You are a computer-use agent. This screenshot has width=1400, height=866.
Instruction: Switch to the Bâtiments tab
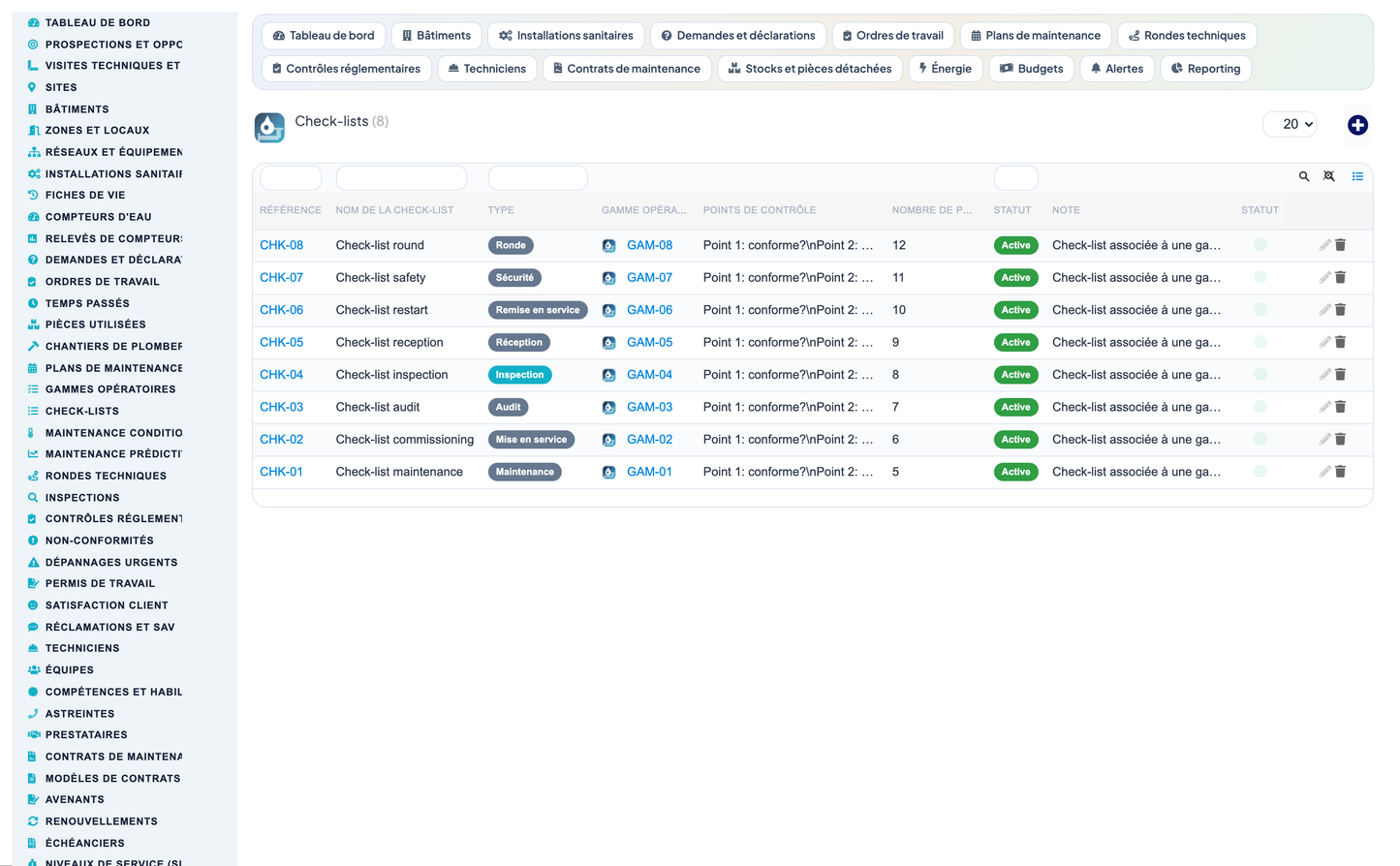[x=436, y=36]
